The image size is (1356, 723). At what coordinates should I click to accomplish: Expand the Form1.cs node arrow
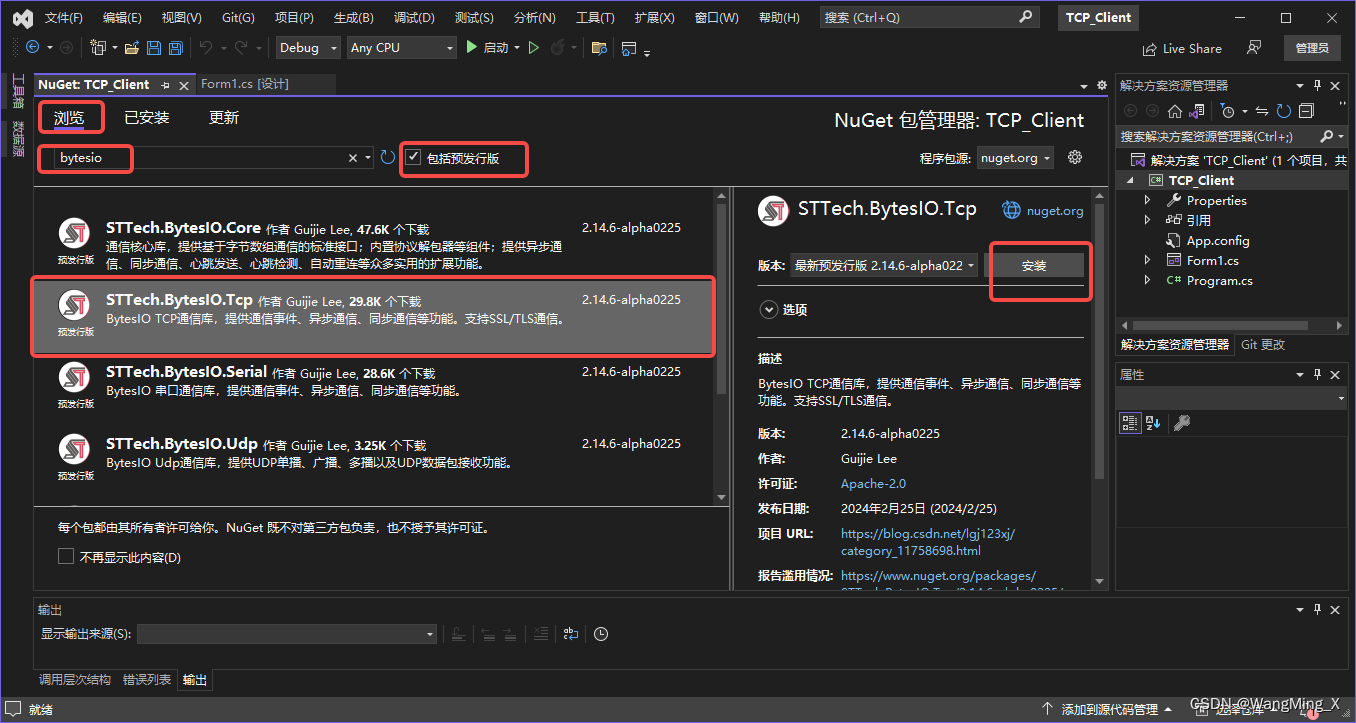(x=1148, y=260)
